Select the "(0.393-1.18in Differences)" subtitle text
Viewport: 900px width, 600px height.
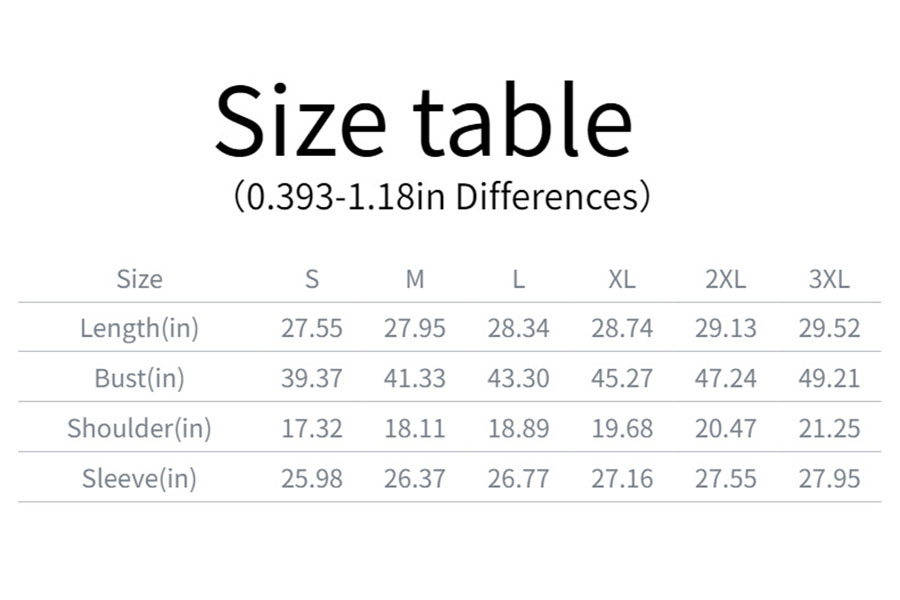441,196
